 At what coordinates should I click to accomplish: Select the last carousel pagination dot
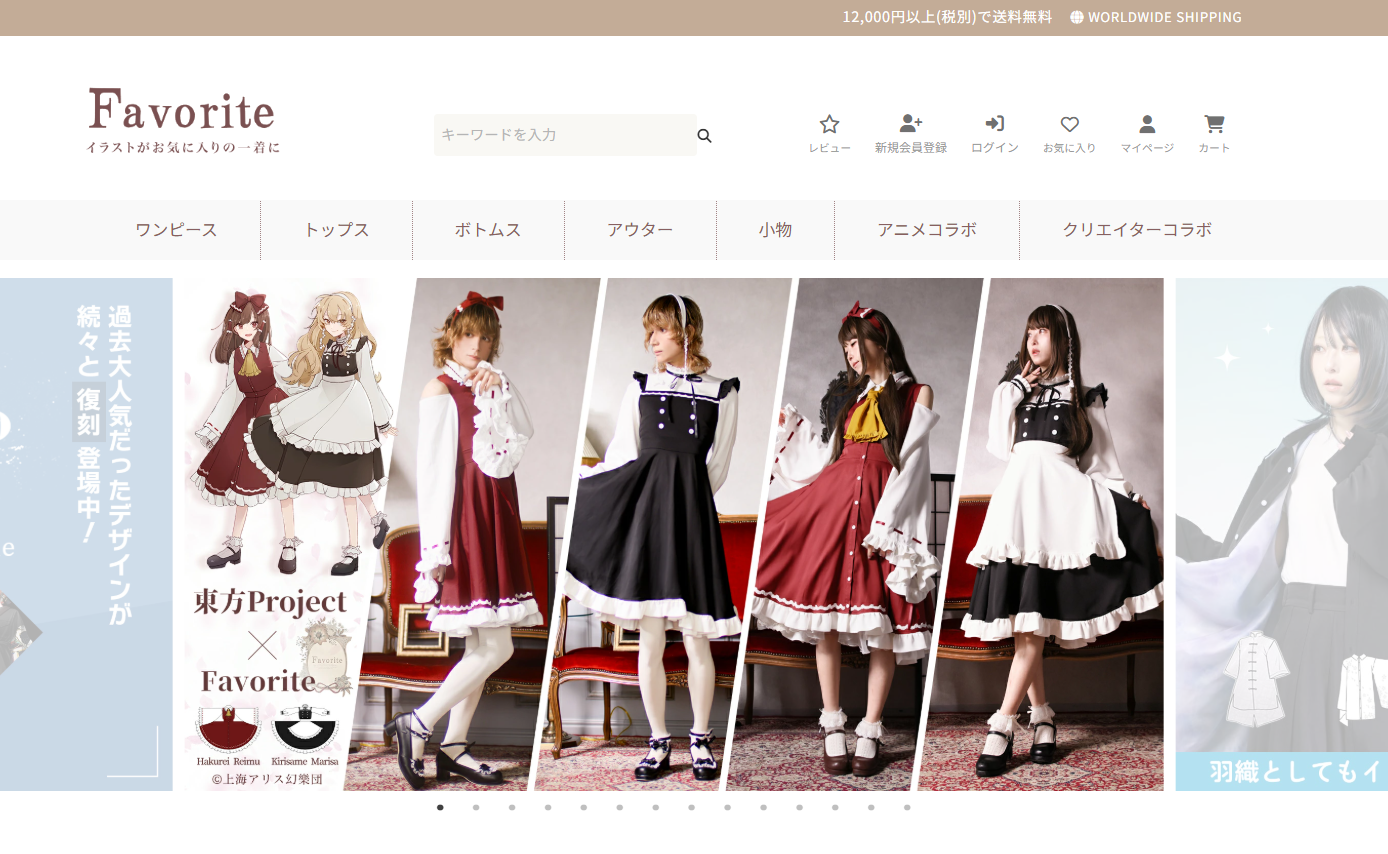(x=908, y=807)
